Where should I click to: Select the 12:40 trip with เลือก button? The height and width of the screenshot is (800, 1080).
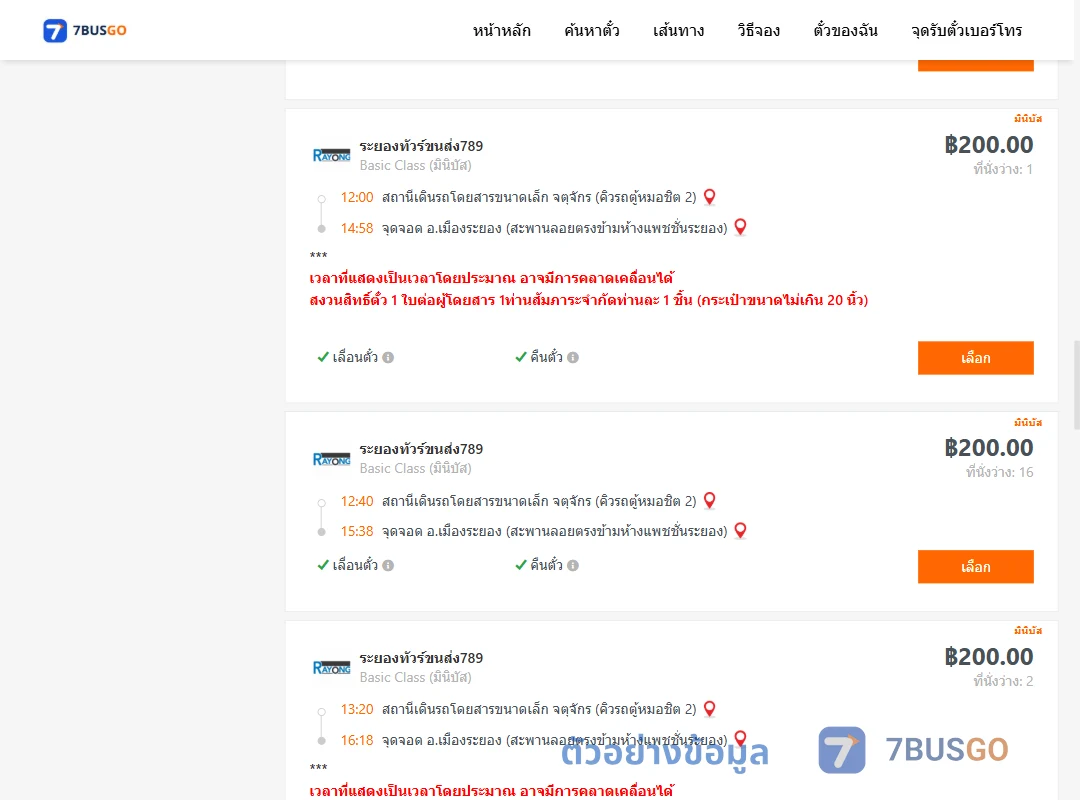coord(975,566)
